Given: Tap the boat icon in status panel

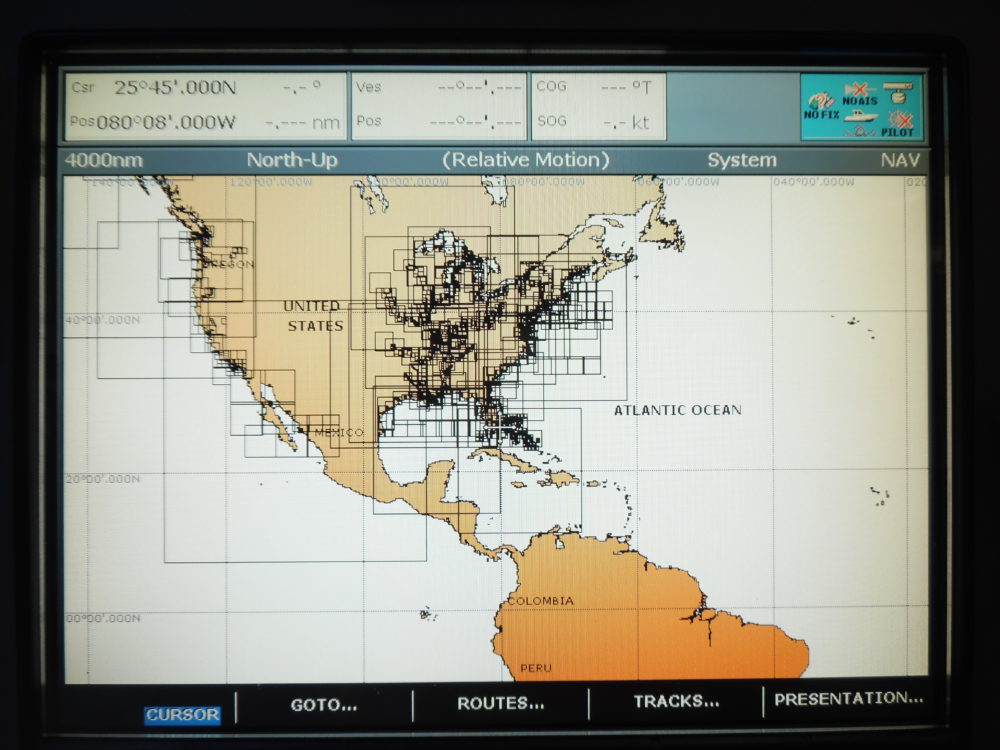Looking at the screenshot, I should 860,117.
